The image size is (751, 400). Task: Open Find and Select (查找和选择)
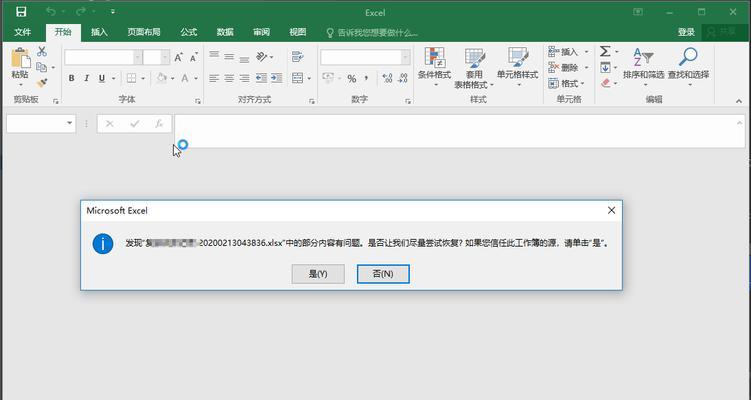pyautogui.click(x=688, y=67)
